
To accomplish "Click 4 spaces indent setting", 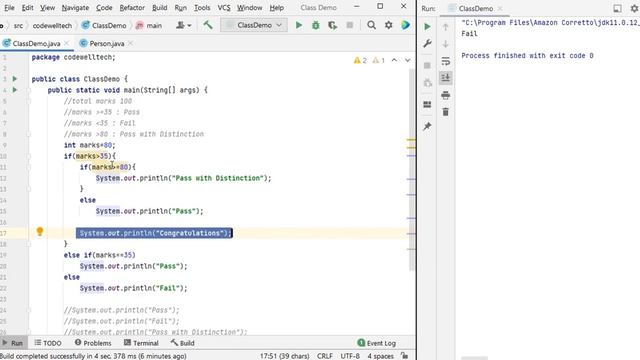I will [x=380, y=356].
